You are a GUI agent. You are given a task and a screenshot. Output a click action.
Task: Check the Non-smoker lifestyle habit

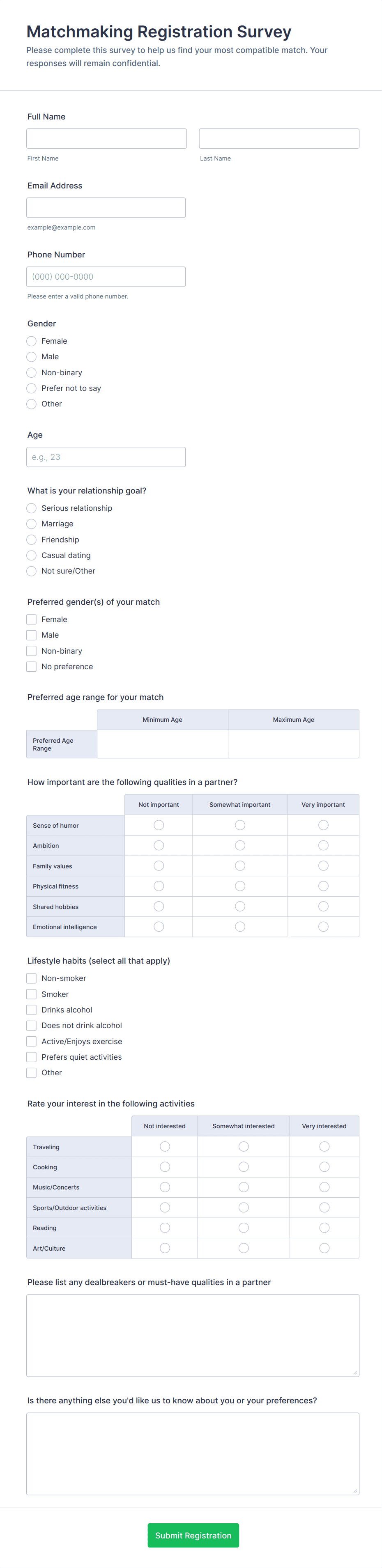point(32,979)
